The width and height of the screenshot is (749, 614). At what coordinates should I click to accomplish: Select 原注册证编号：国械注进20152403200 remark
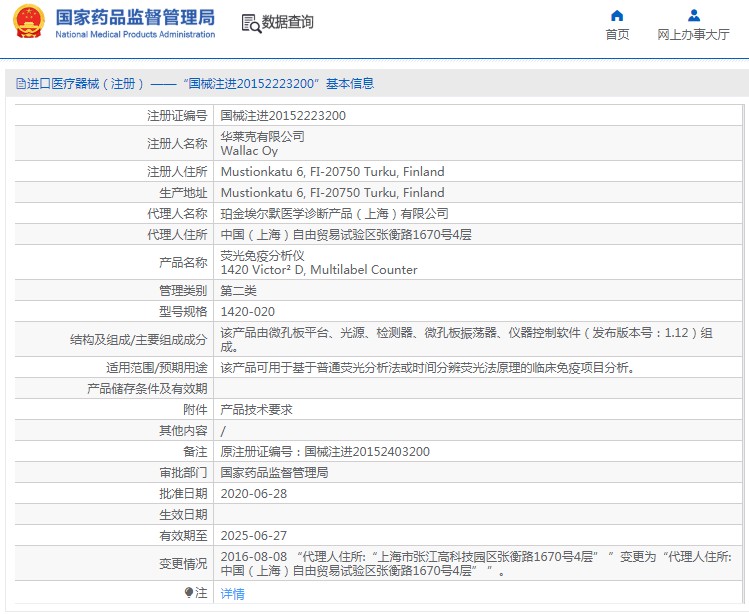pyautogui.click(x=325, y=452)
